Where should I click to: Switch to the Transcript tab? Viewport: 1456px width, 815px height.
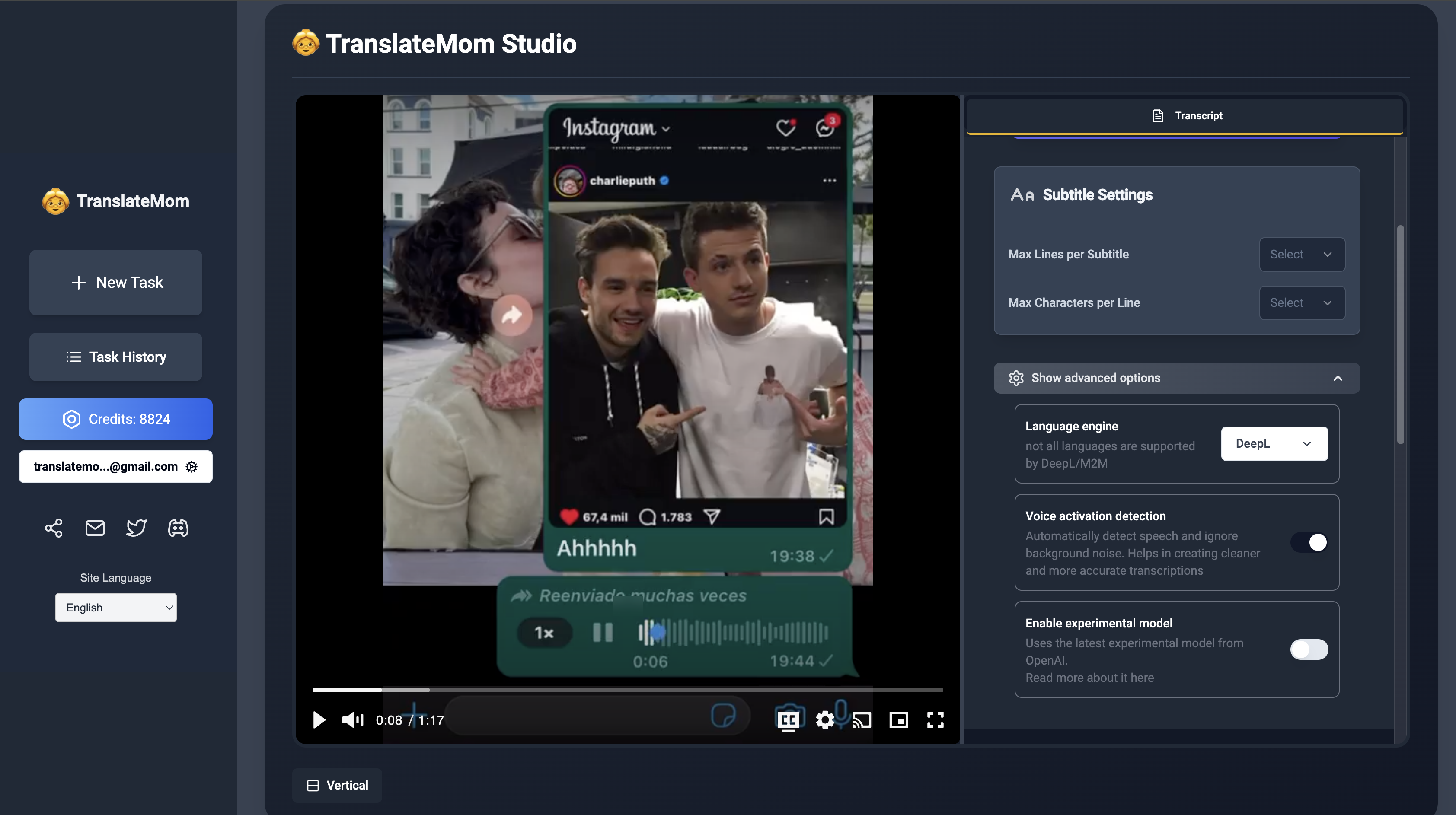point(1186,115)
